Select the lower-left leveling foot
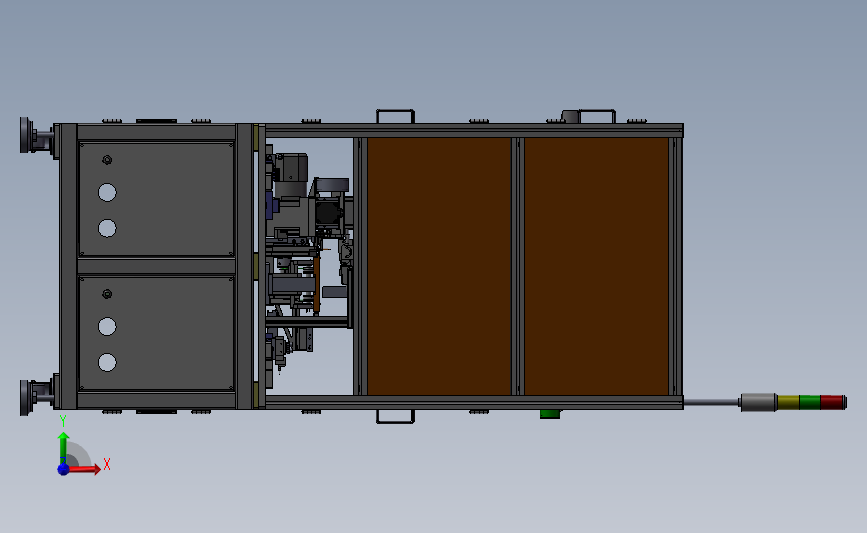867x533 pixels. 36,397
